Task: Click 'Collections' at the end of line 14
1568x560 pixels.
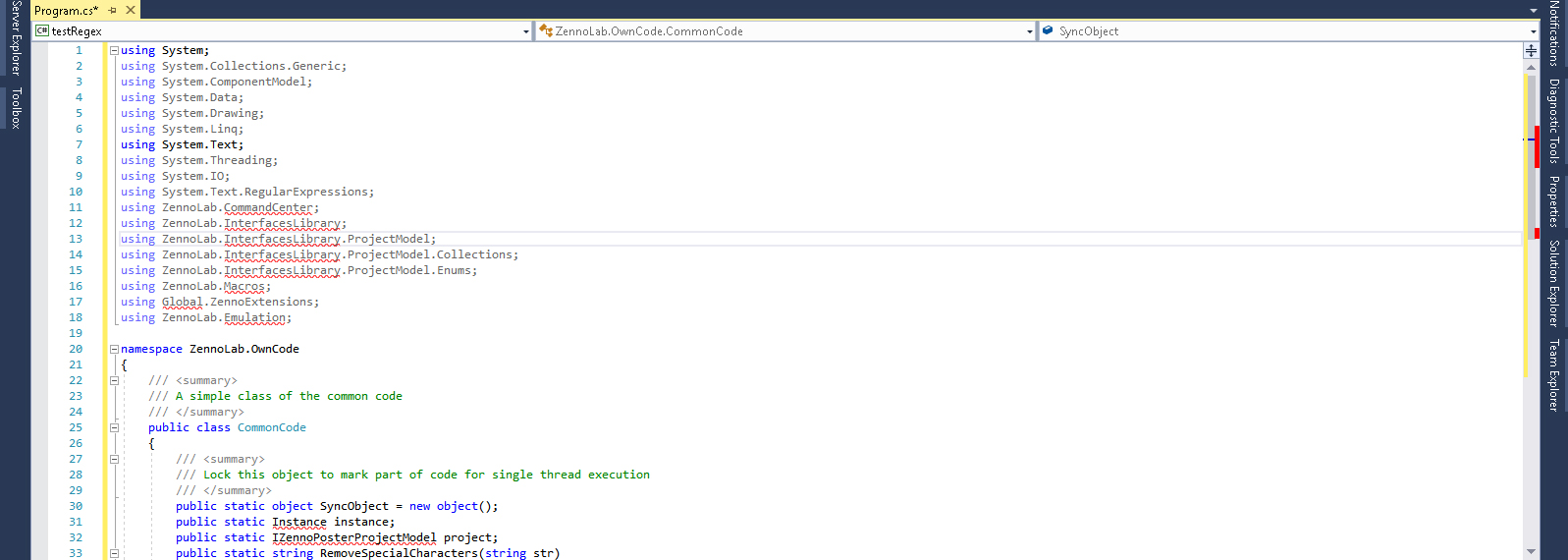Action: tap(474, 254)
